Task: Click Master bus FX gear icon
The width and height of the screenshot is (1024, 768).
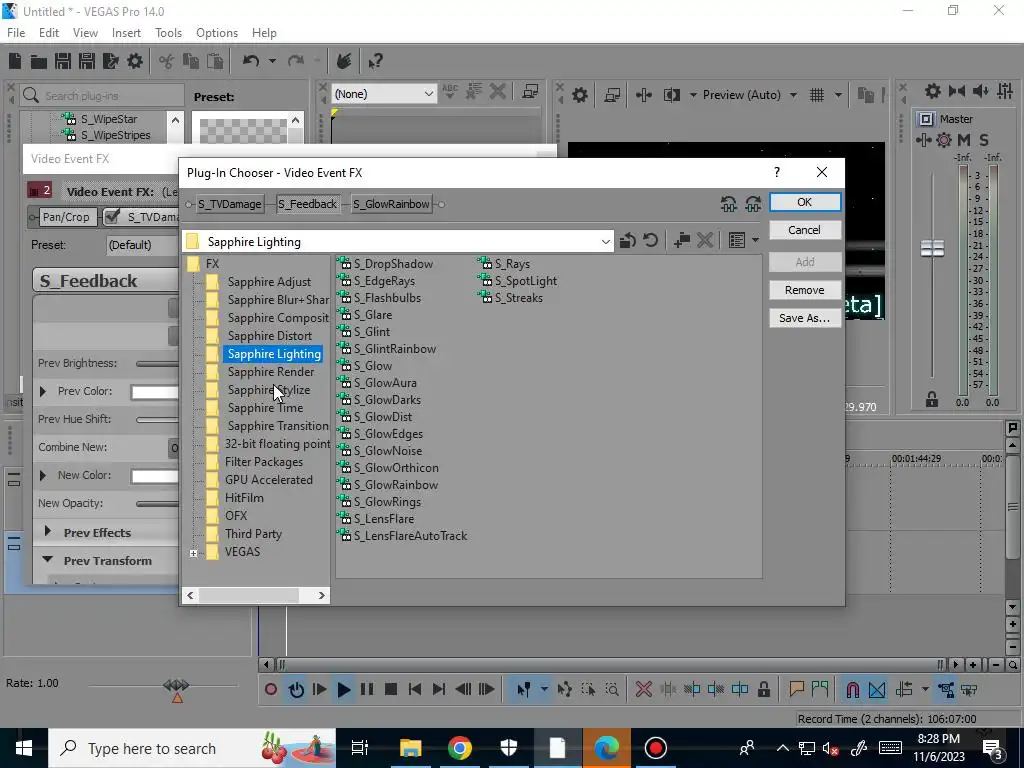Action: pyautogui.click(x=944, y=140)
